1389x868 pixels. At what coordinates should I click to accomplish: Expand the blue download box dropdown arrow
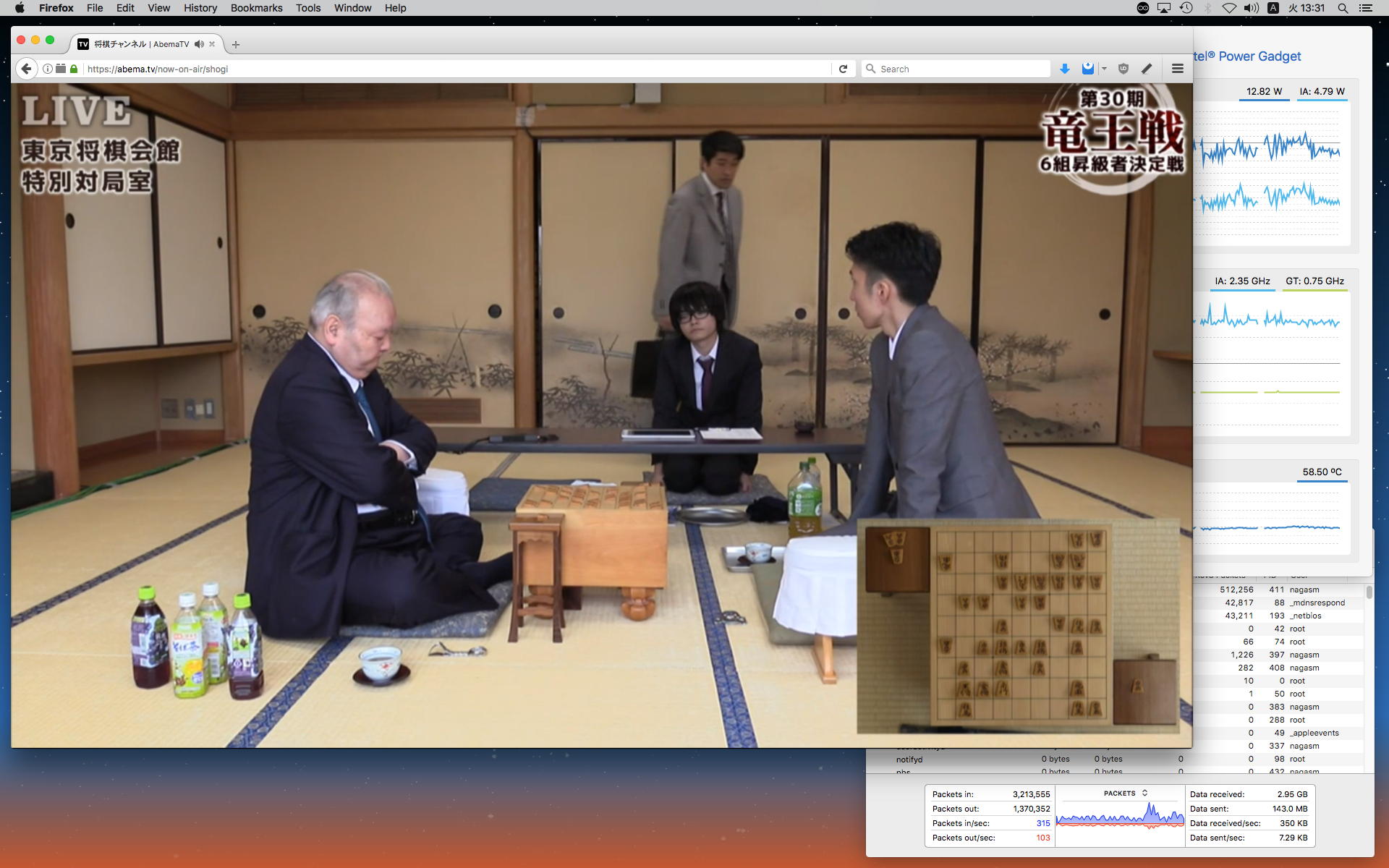1104,69
